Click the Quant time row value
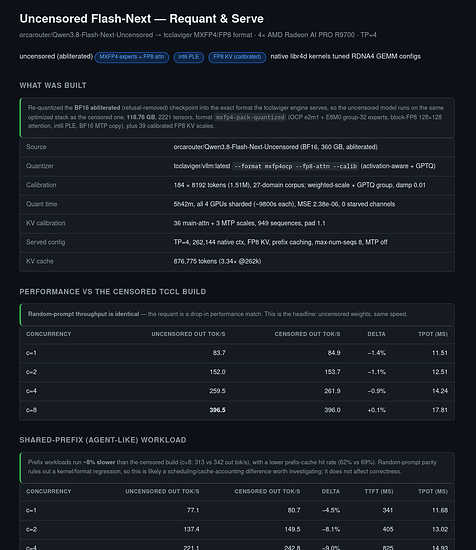476x550 pixels. pyautogui.click(x=284, y=204)
